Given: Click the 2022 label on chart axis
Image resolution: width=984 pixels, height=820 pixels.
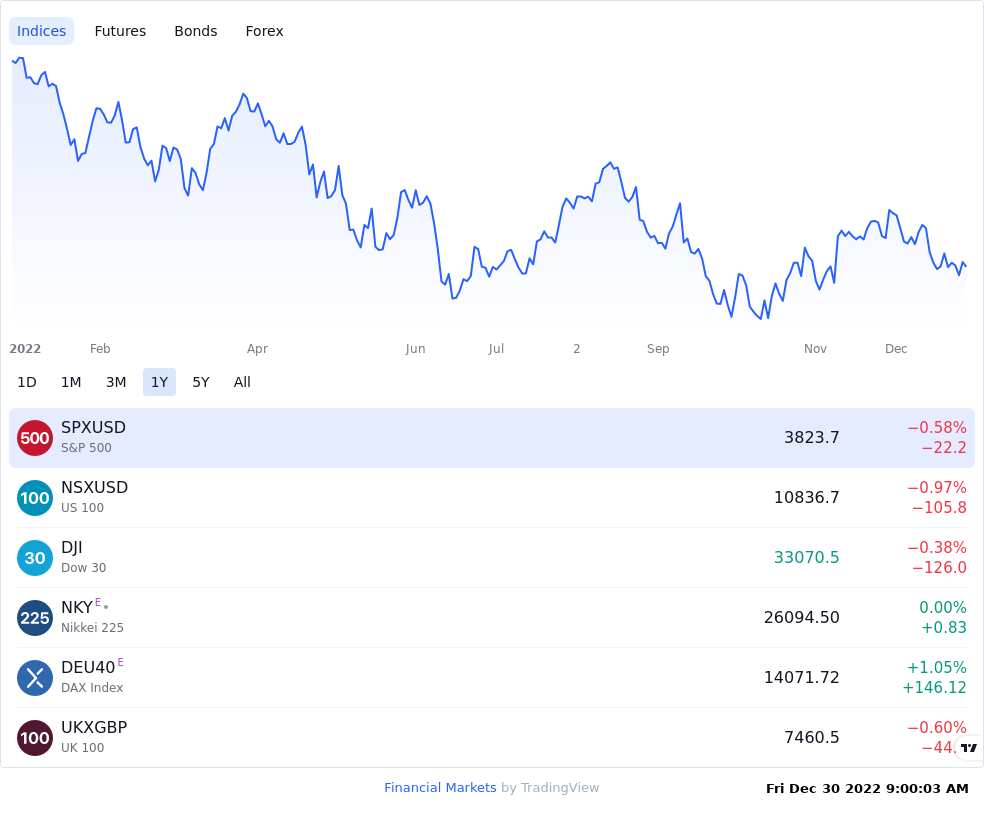Looking at the screenshot, I should coord(25,349).
